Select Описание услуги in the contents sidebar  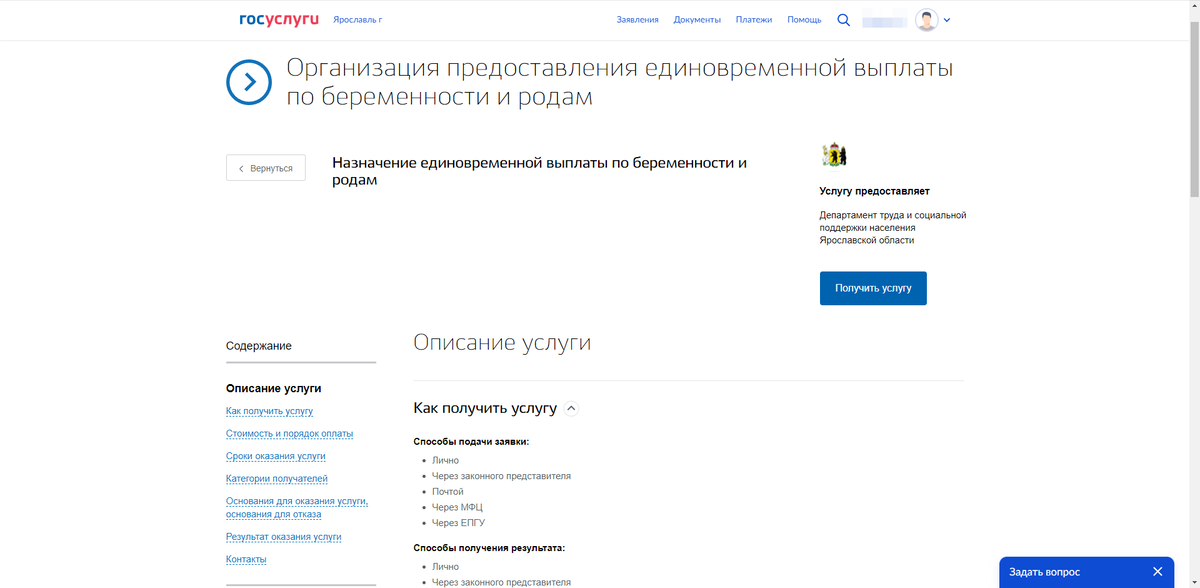point(274,388)
